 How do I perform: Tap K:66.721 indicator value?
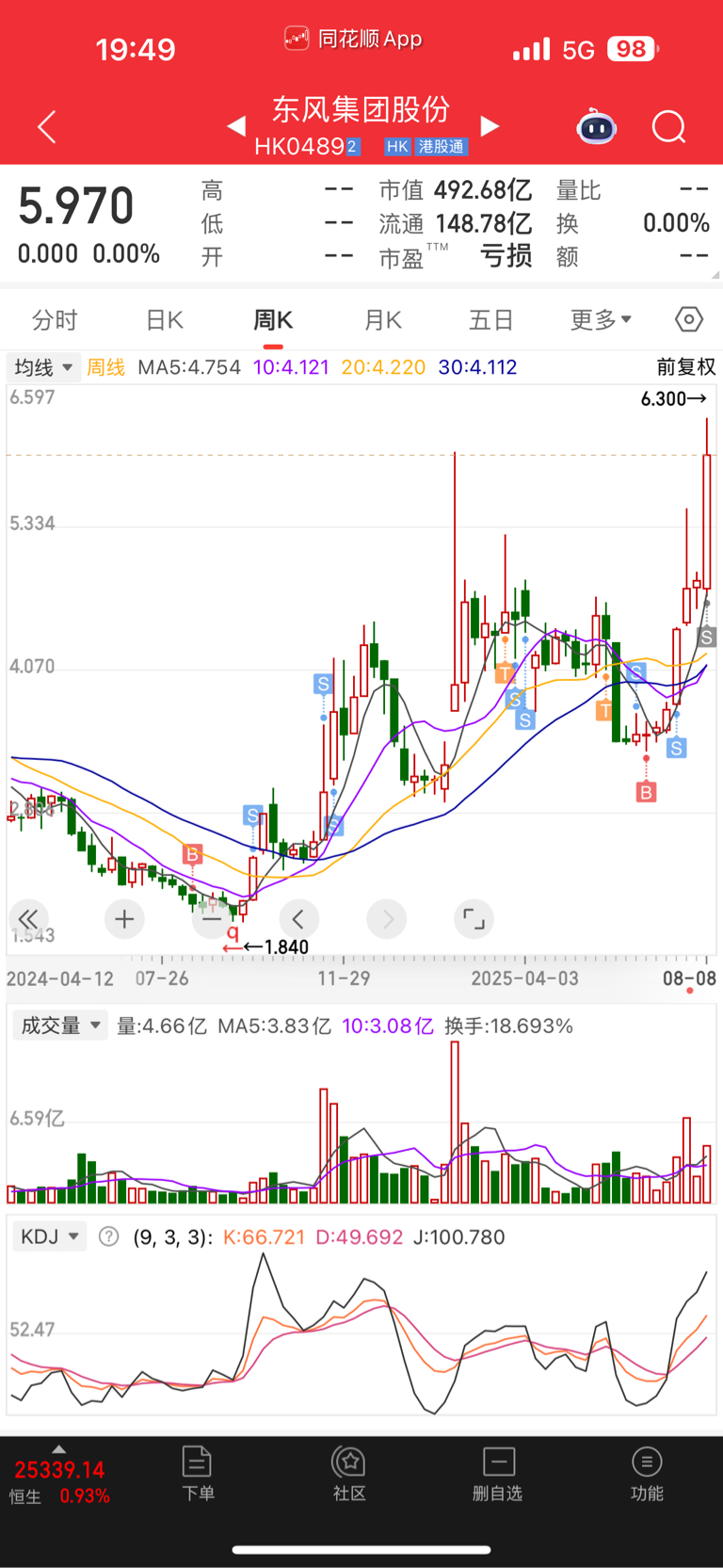264,1237
